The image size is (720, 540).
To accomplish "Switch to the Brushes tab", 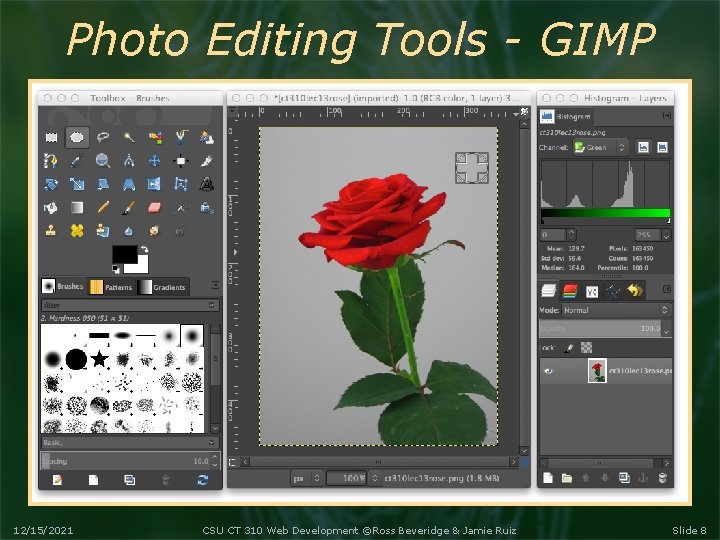I will click(x=62, y=286).
